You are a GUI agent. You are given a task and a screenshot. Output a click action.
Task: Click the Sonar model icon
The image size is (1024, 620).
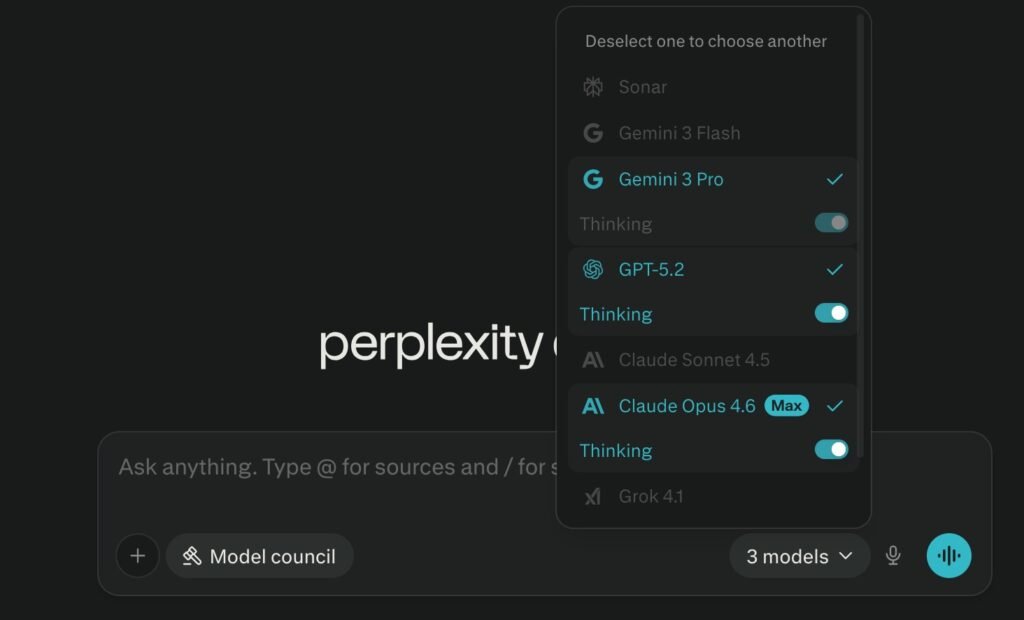pyautogui.click(x=593, y=87)
